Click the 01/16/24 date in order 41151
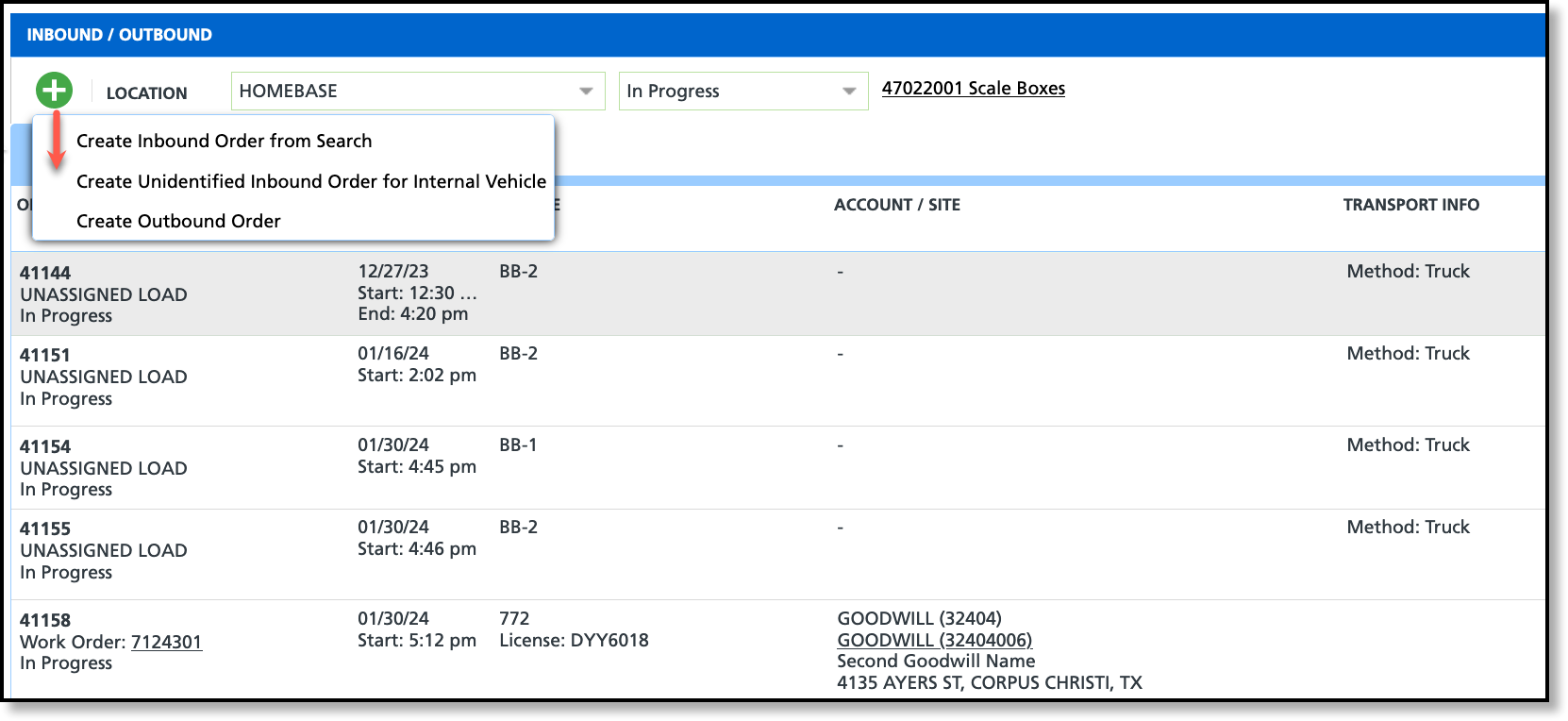The height and width of the screenshot is (721, 1568). 393,353
